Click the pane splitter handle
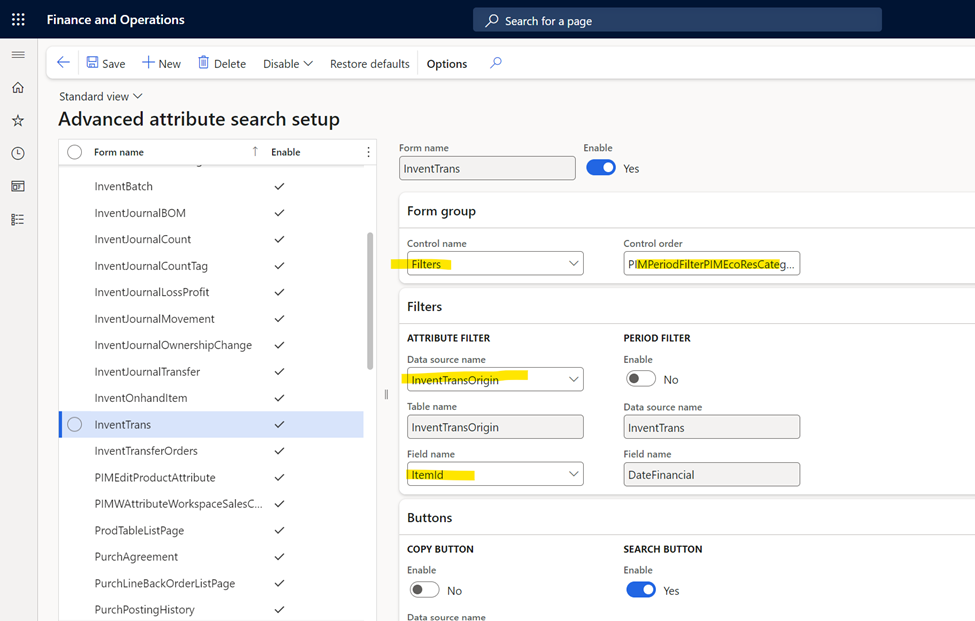This screenshot has height=621, width=975. (x=386, y=394)
